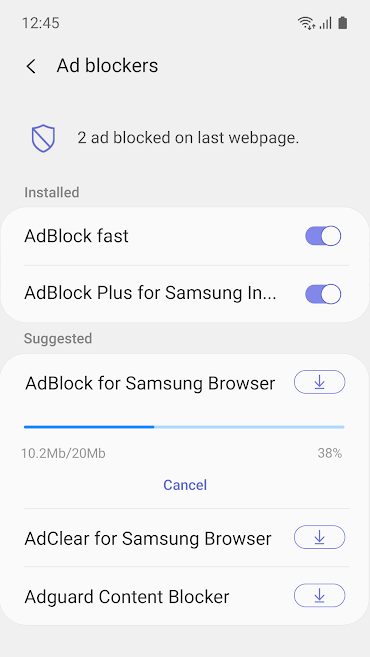Download AdClear for Samsung Browser
The width and height of the screenshot is (370, 657).
(x=319, y=537)
